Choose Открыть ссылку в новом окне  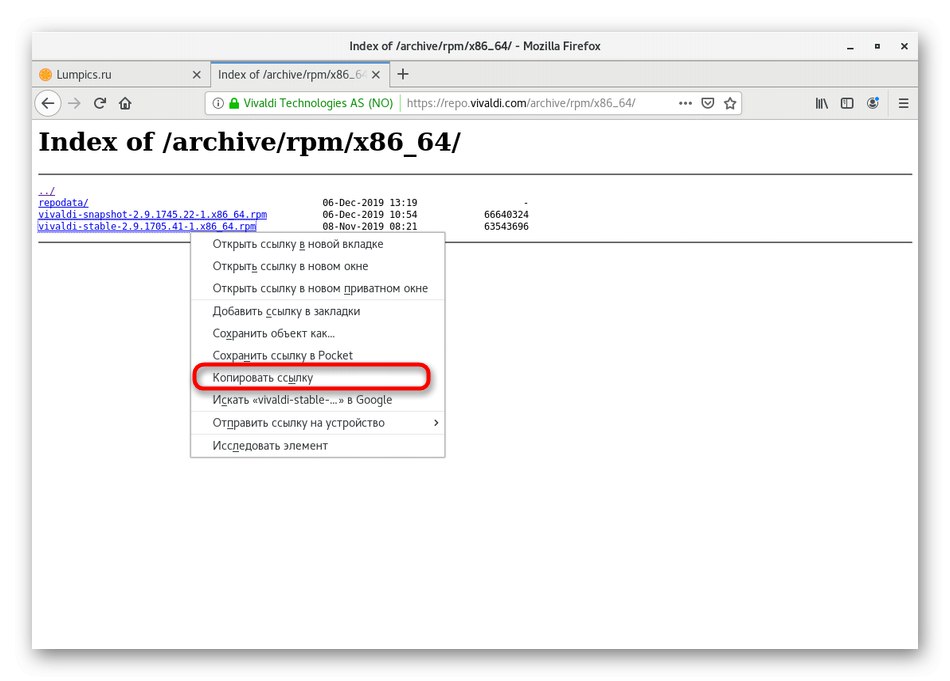pos(317,267)
